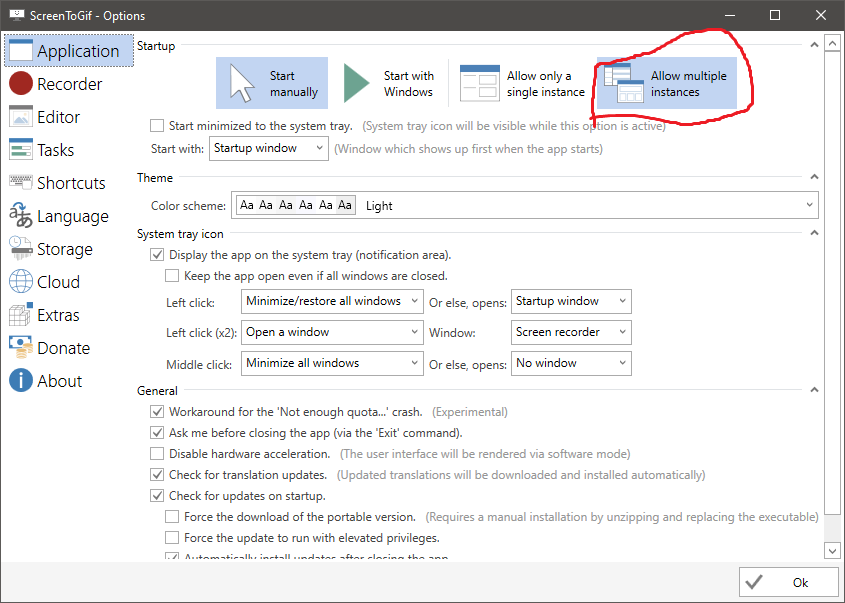Open the Left click action dropdown

click(x=331, y=301)
